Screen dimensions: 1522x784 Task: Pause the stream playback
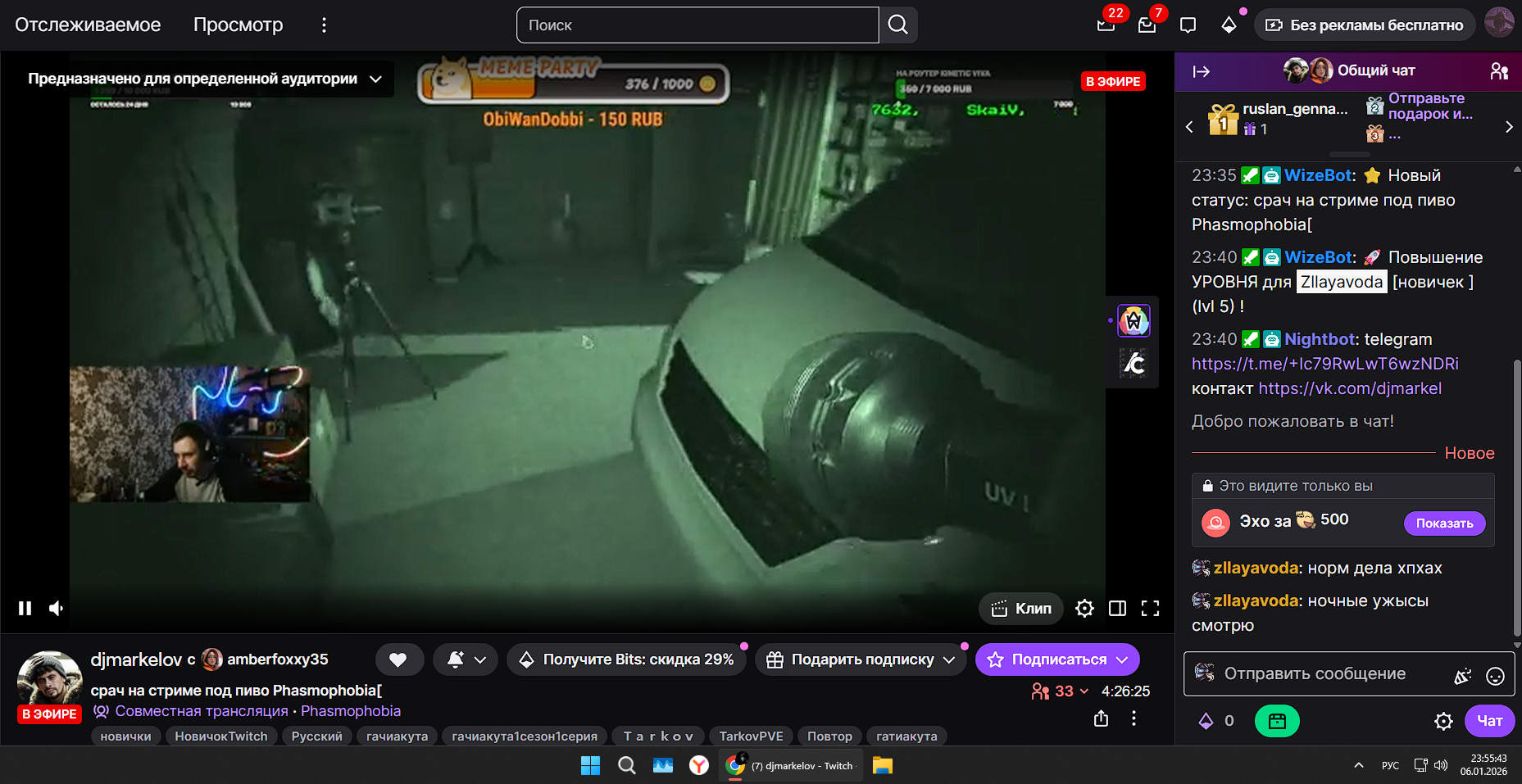(25, 608)
